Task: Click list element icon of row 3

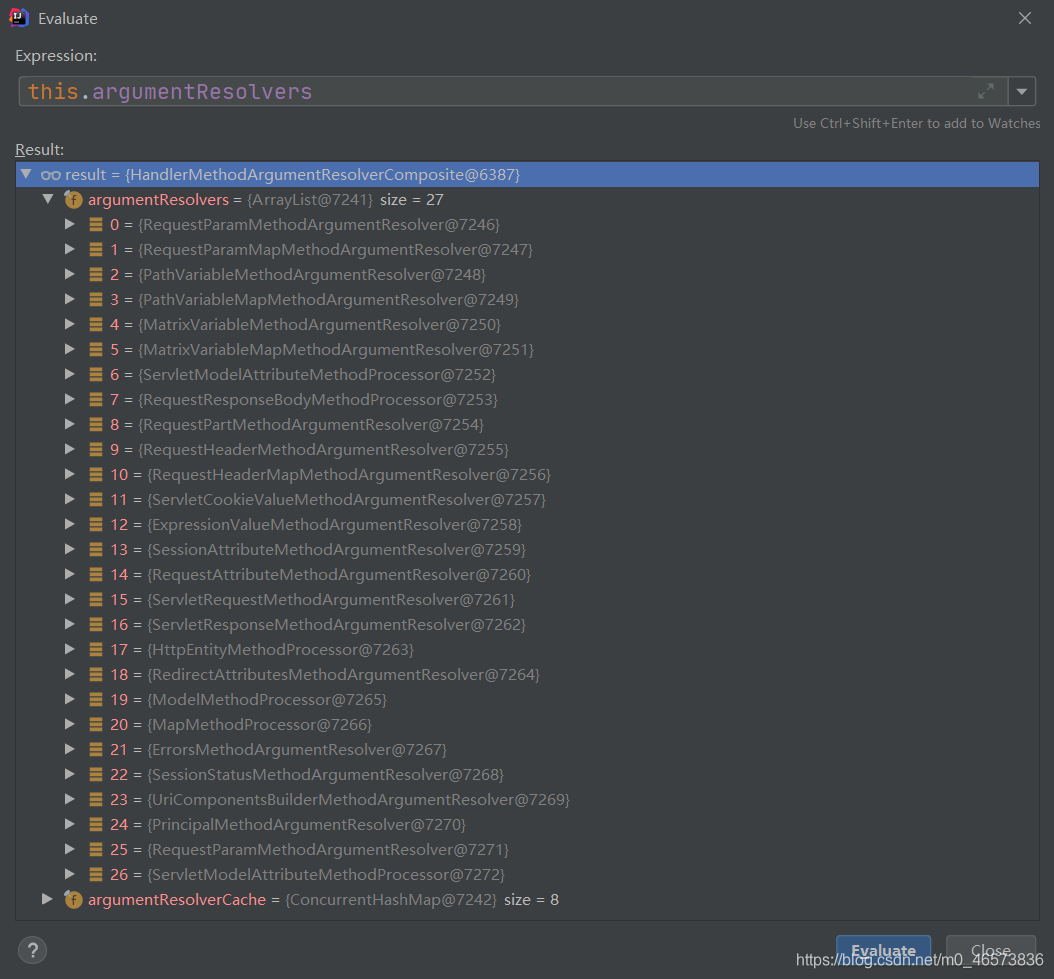Action: pyautogui.click(x=96, y=299)
